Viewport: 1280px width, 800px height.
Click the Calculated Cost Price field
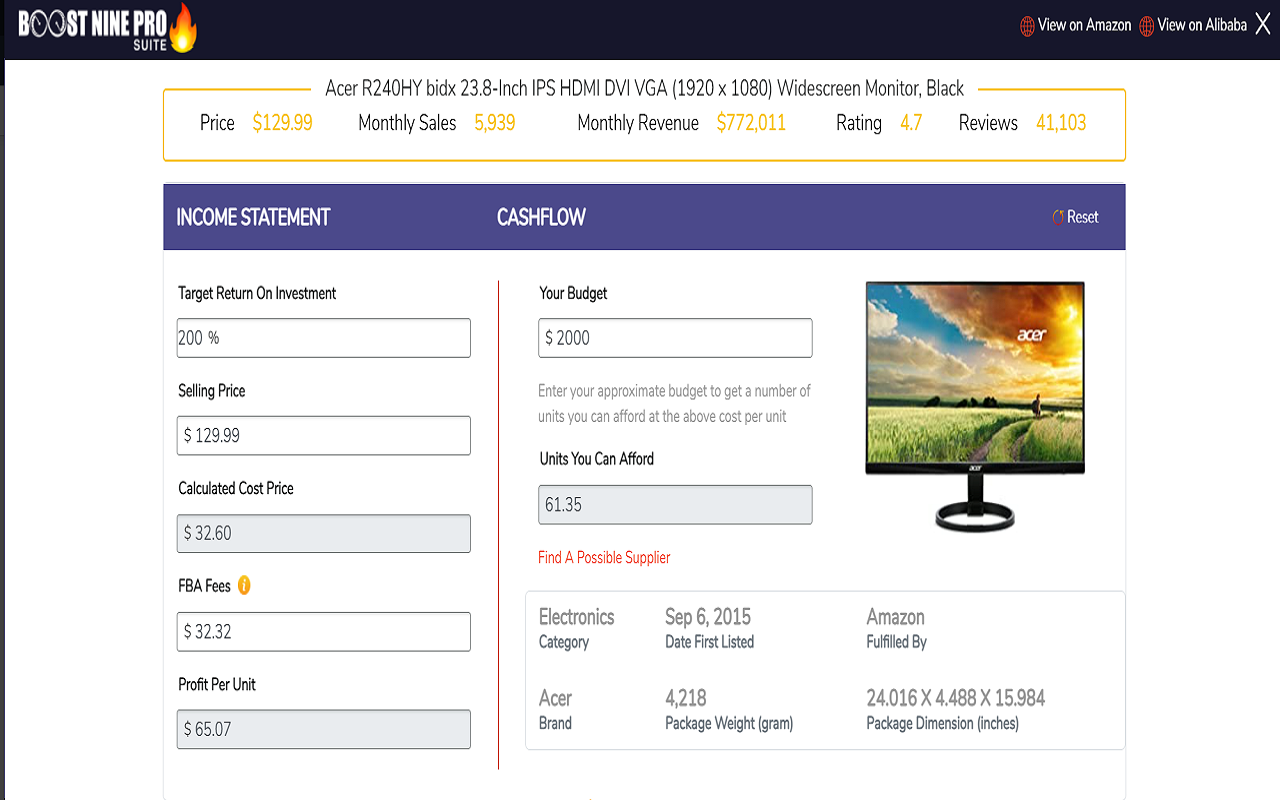pos(323,533)
